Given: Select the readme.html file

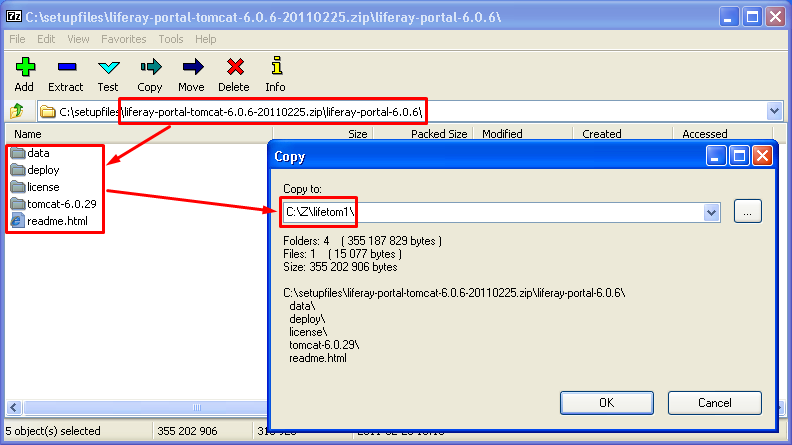Looking at the screenshot, I should point(50,221).
